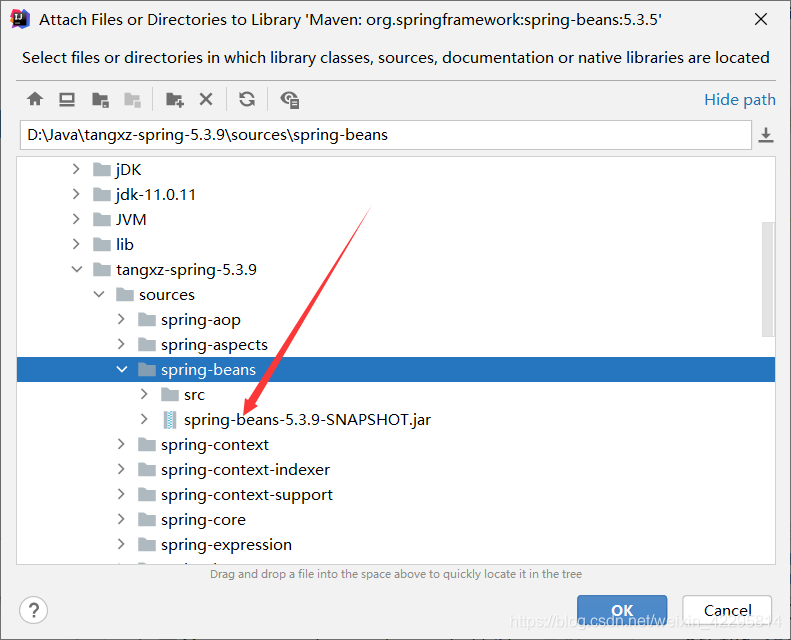Open the project directory icon
Viewport: 791px width, 640px height.
click(x=100, y=99)
